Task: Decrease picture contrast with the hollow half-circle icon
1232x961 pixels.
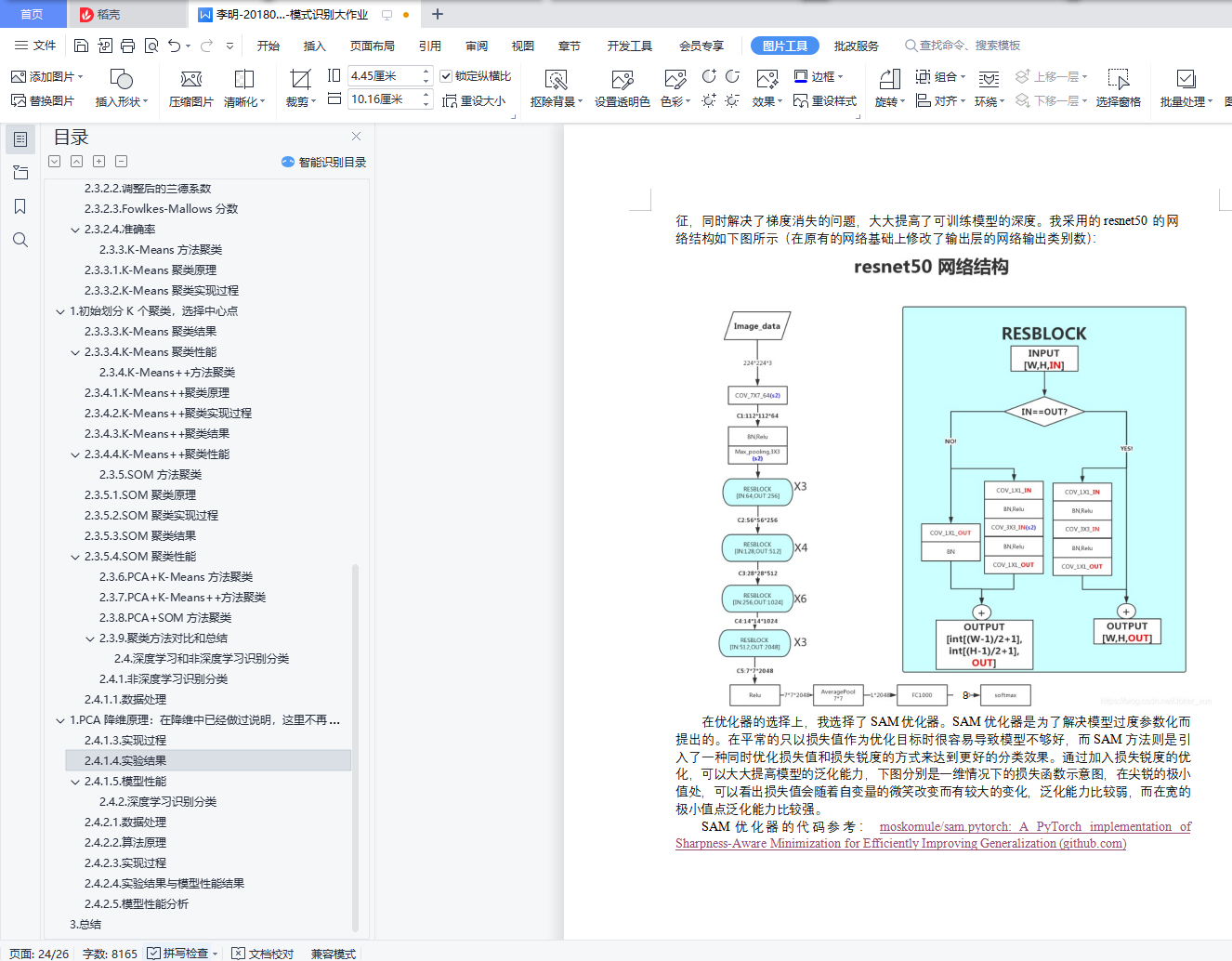Action: [732, 76]
